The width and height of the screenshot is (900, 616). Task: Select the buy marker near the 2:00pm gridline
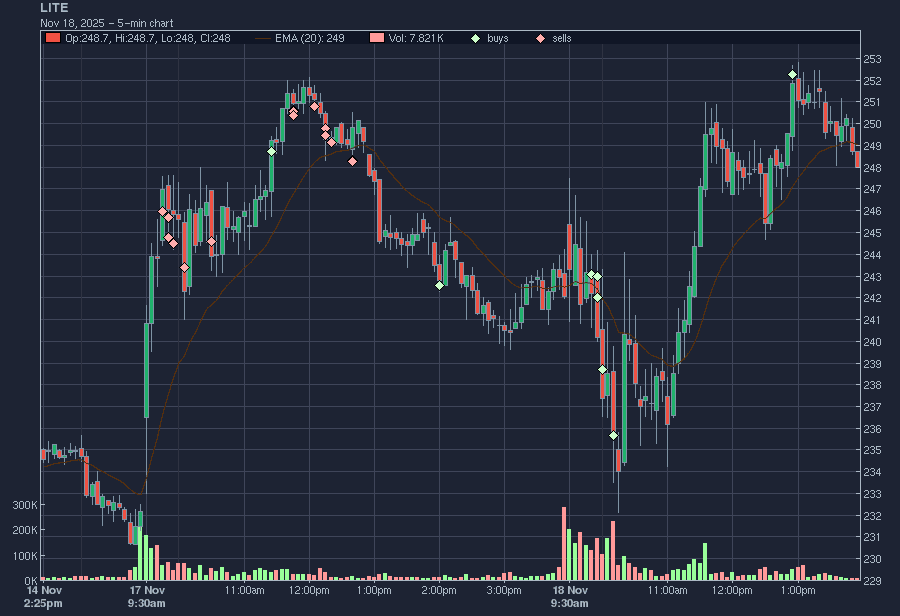pyautogui.click(x=440, y=285)
